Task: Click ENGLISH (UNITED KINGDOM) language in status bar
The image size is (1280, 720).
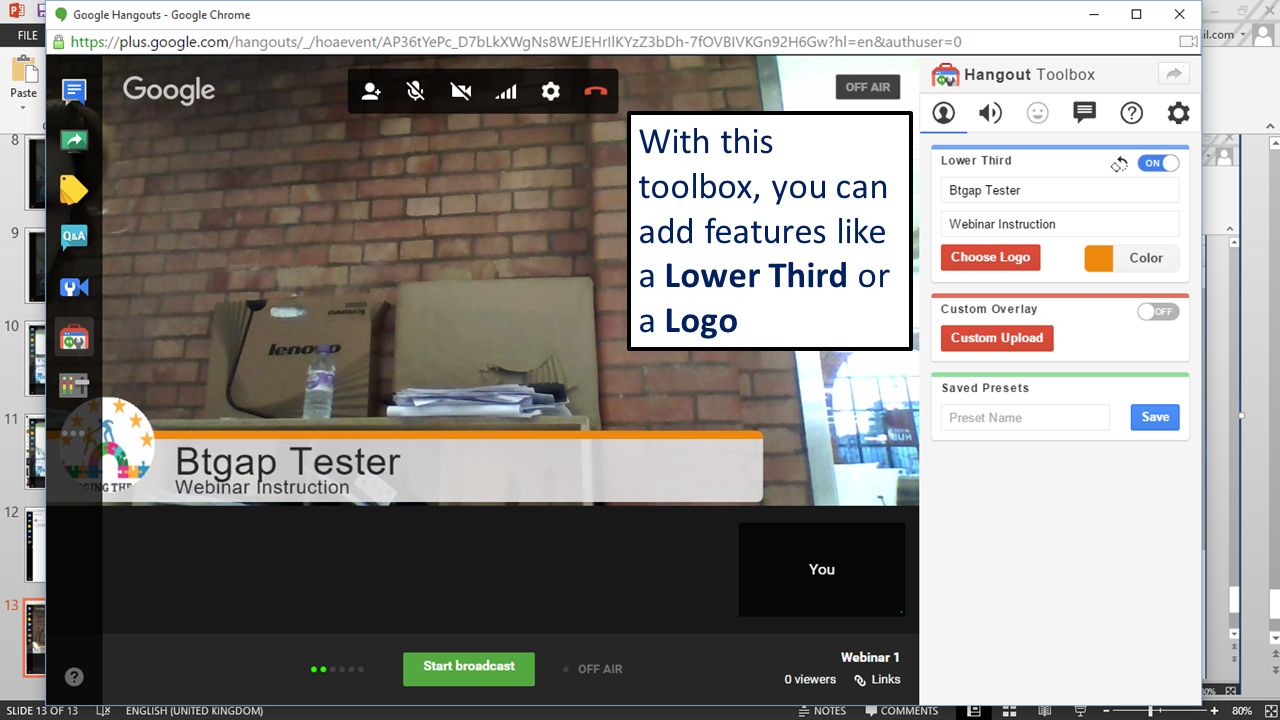Action: pos(194,711)
